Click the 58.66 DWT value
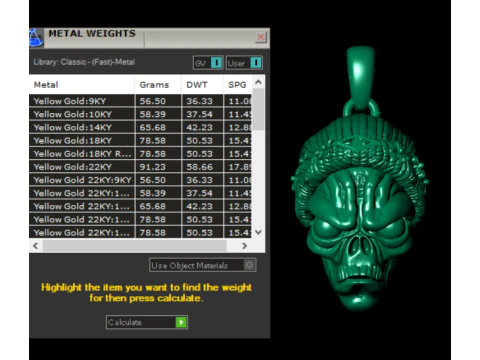The image size is (480, 360). tap(199, 167)
